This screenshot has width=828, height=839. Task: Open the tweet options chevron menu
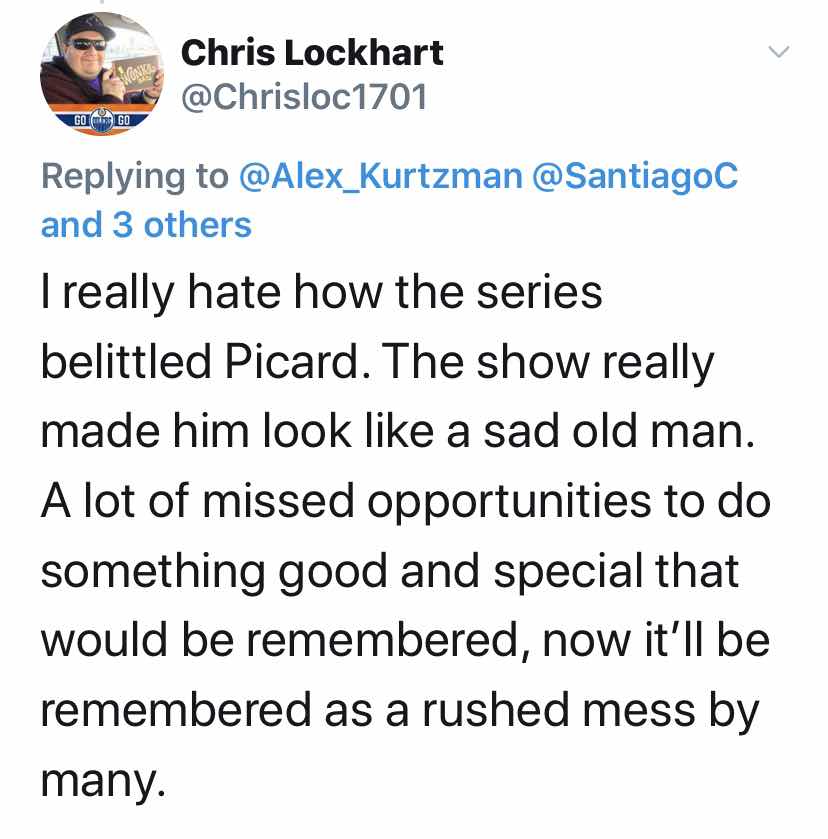778,52
